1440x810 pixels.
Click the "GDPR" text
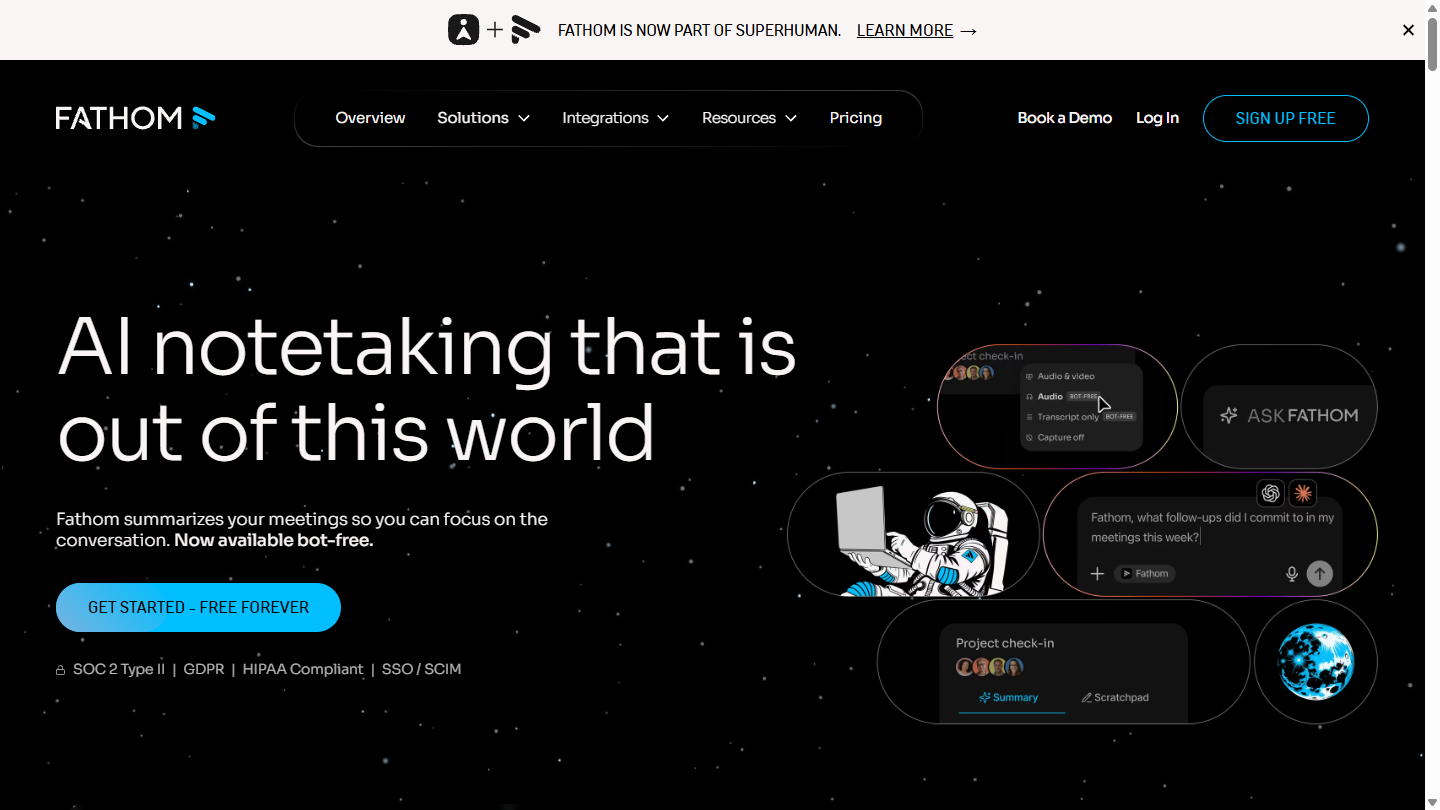pos(204,669)
